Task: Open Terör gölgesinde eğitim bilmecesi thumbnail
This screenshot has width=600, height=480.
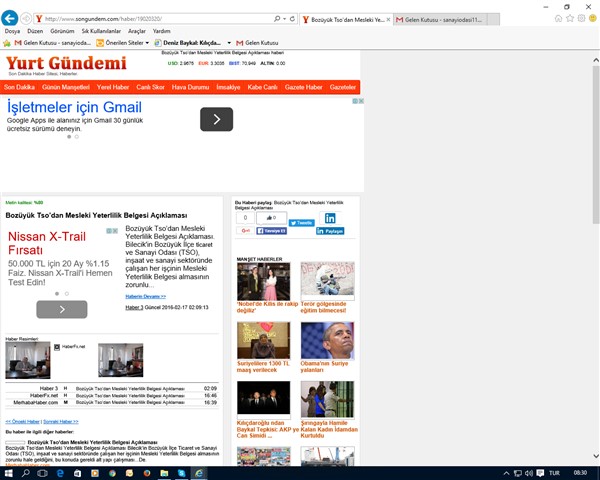Action: pos(328,281)
